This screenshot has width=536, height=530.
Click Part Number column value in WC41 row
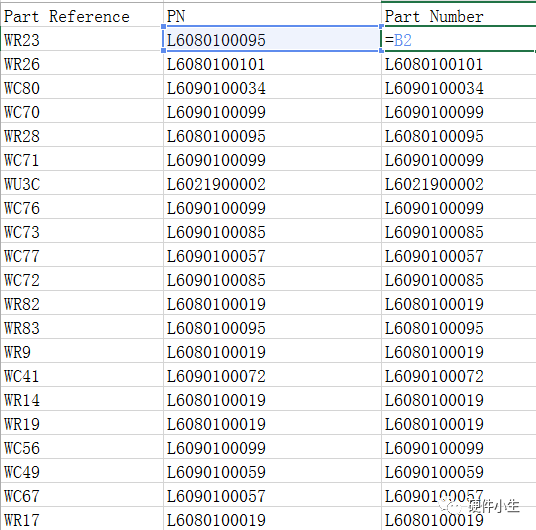click(x=458, y=375)
